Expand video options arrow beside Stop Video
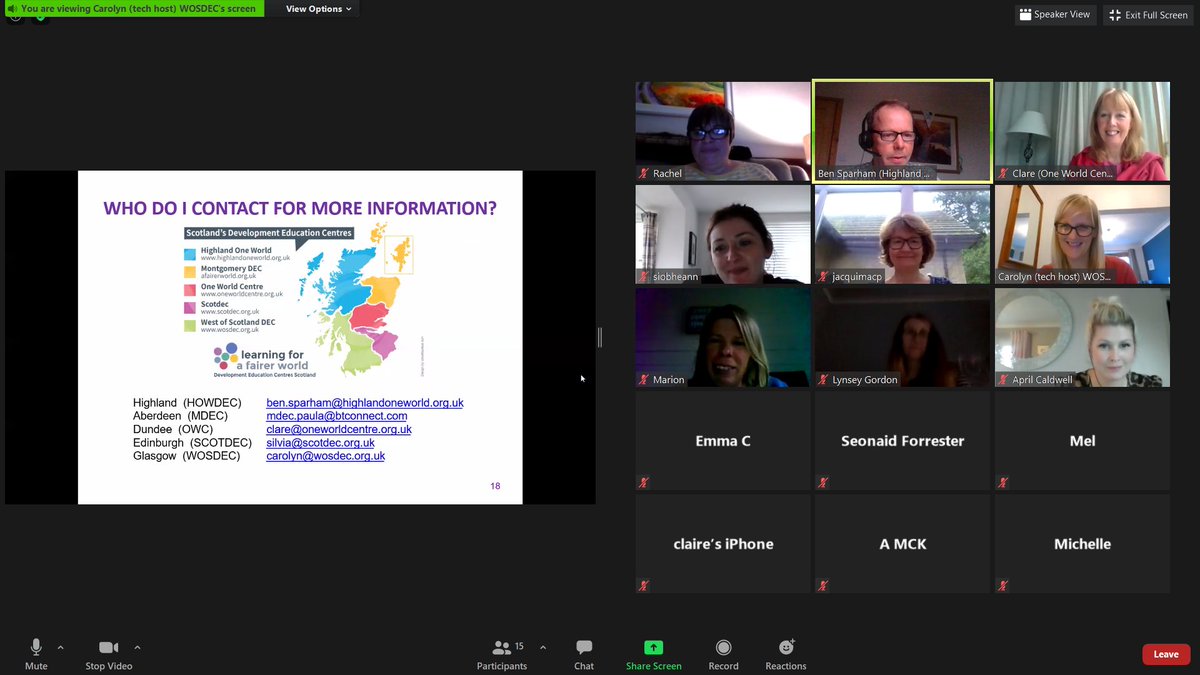 click(x=138, y=648)
